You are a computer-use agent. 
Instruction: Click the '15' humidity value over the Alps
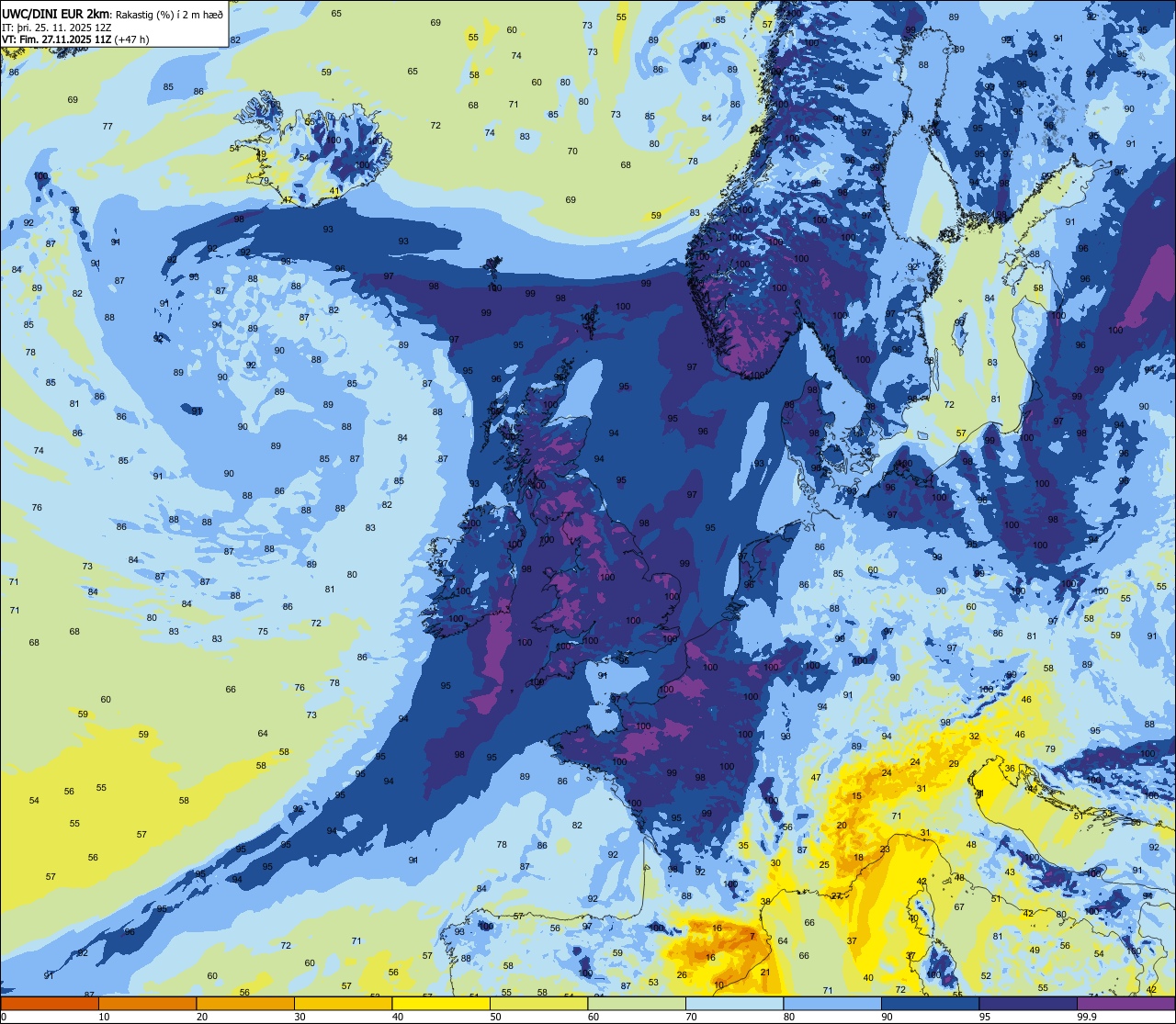point(856,796)
